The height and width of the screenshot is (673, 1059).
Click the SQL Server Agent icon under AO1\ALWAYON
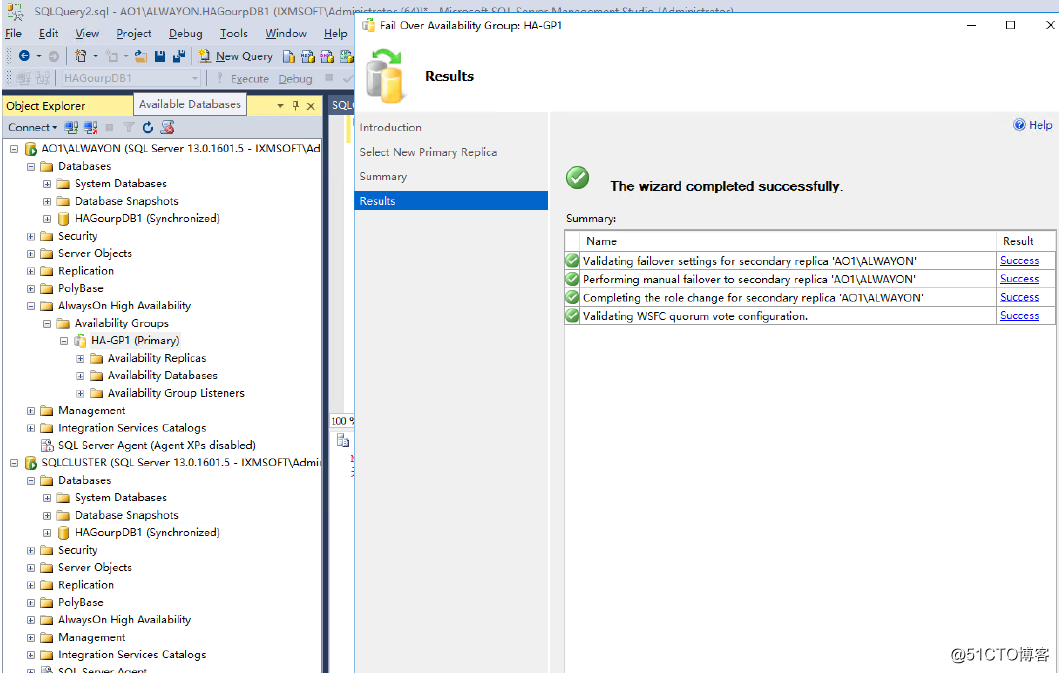tap(47, 445)
